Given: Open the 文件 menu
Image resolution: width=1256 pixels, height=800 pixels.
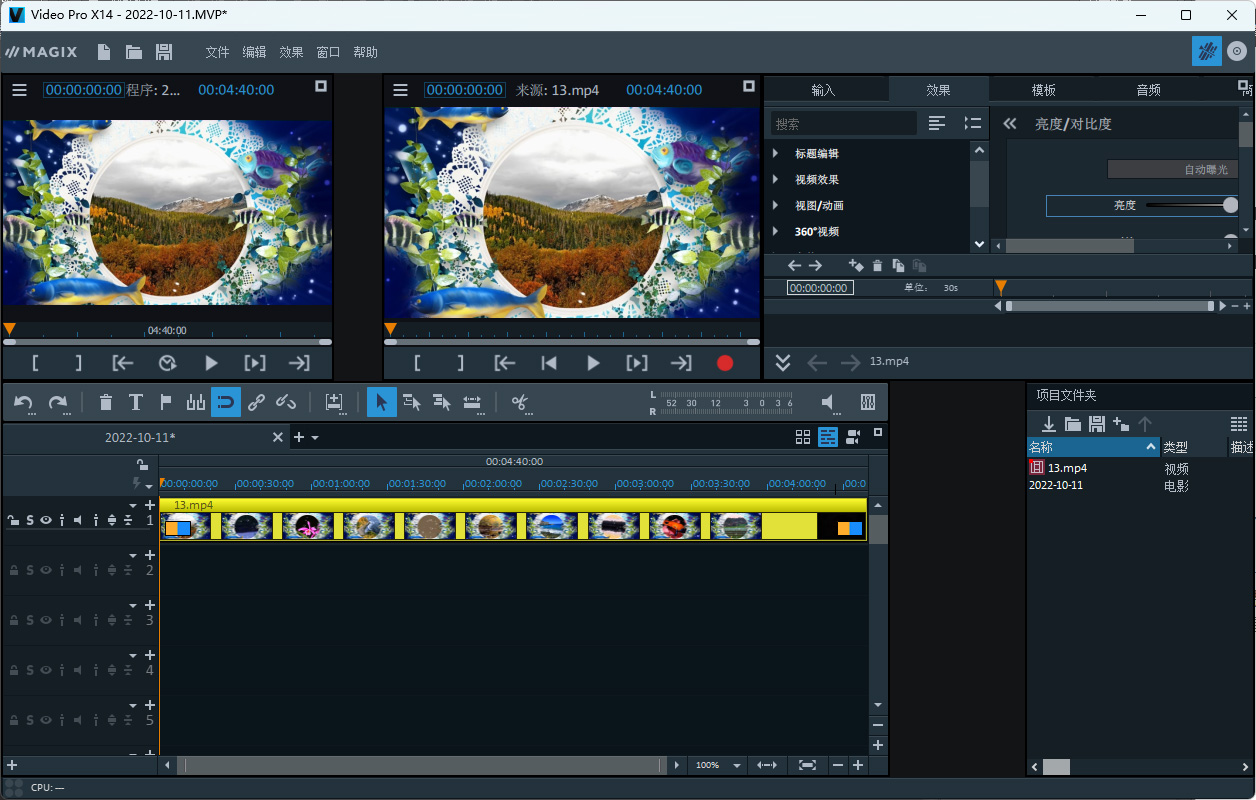Looking at the screenshot, I should click(x=217, y=52).
